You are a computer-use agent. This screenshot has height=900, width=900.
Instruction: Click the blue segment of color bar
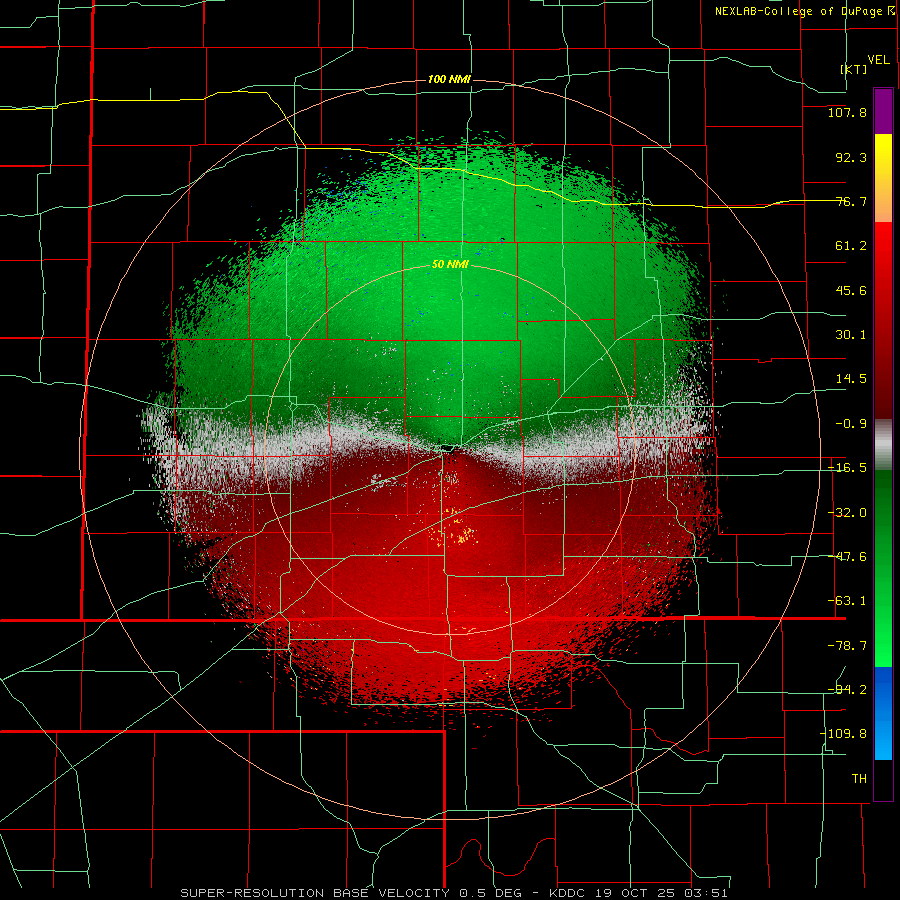click(883, 713)
